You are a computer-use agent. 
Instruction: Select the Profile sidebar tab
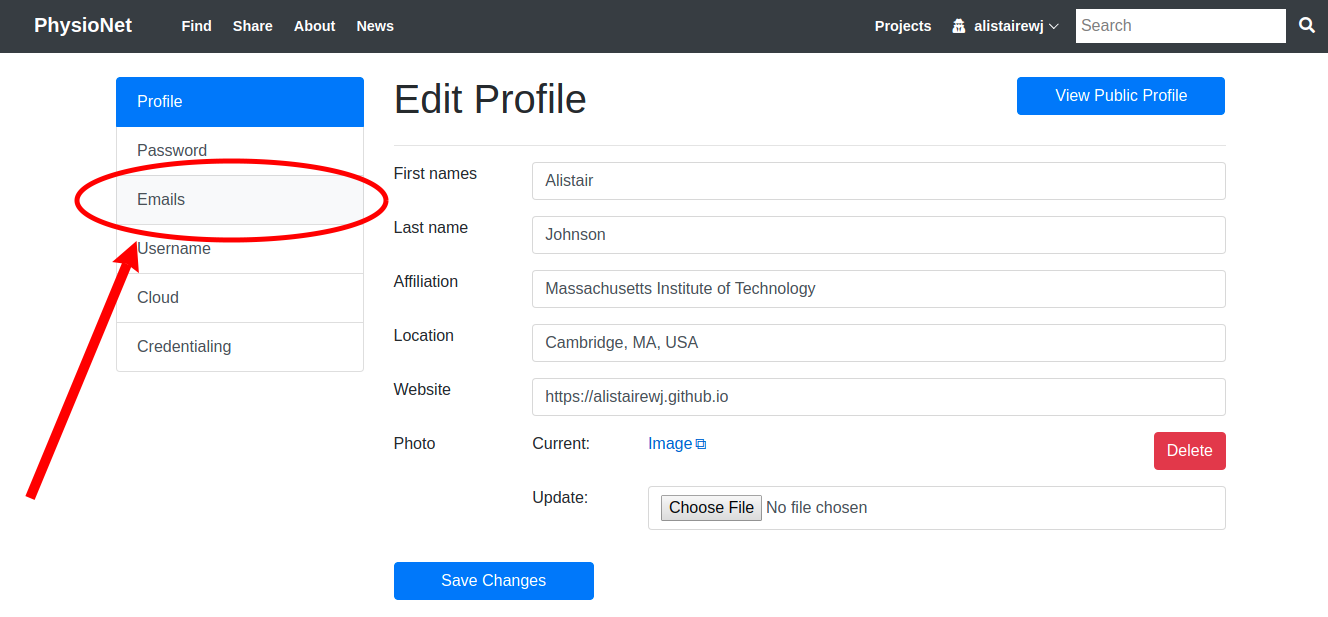(240, 102)
